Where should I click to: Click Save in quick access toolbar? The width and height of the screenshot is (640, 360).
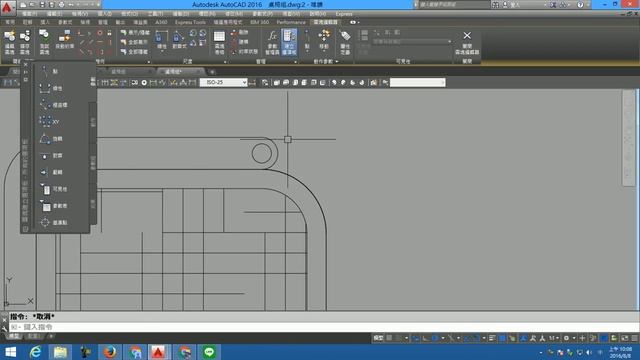(x=42, y=5)
